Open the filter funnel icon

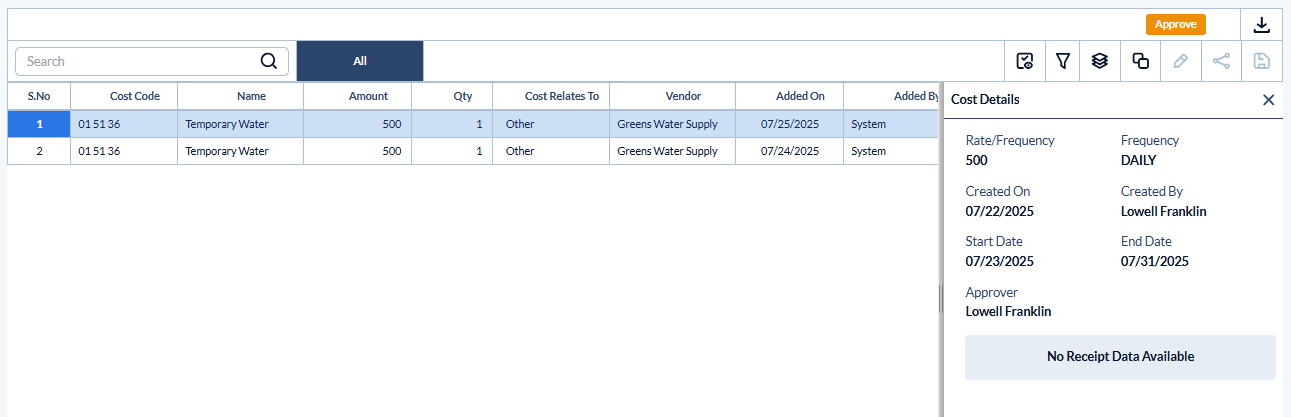(x=1063, y=61)
